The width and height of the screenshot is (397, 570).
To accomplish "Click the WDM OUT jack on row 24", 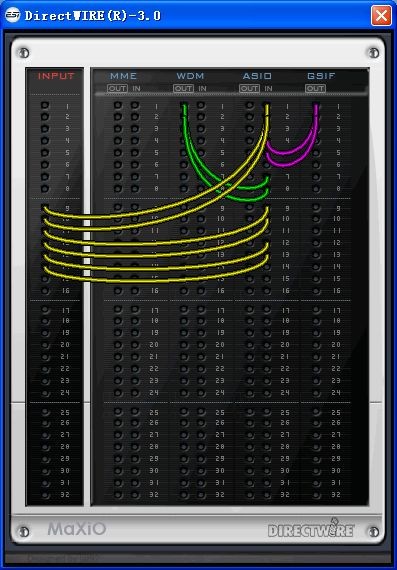I will pyautogui.click(x=184, y=393).
